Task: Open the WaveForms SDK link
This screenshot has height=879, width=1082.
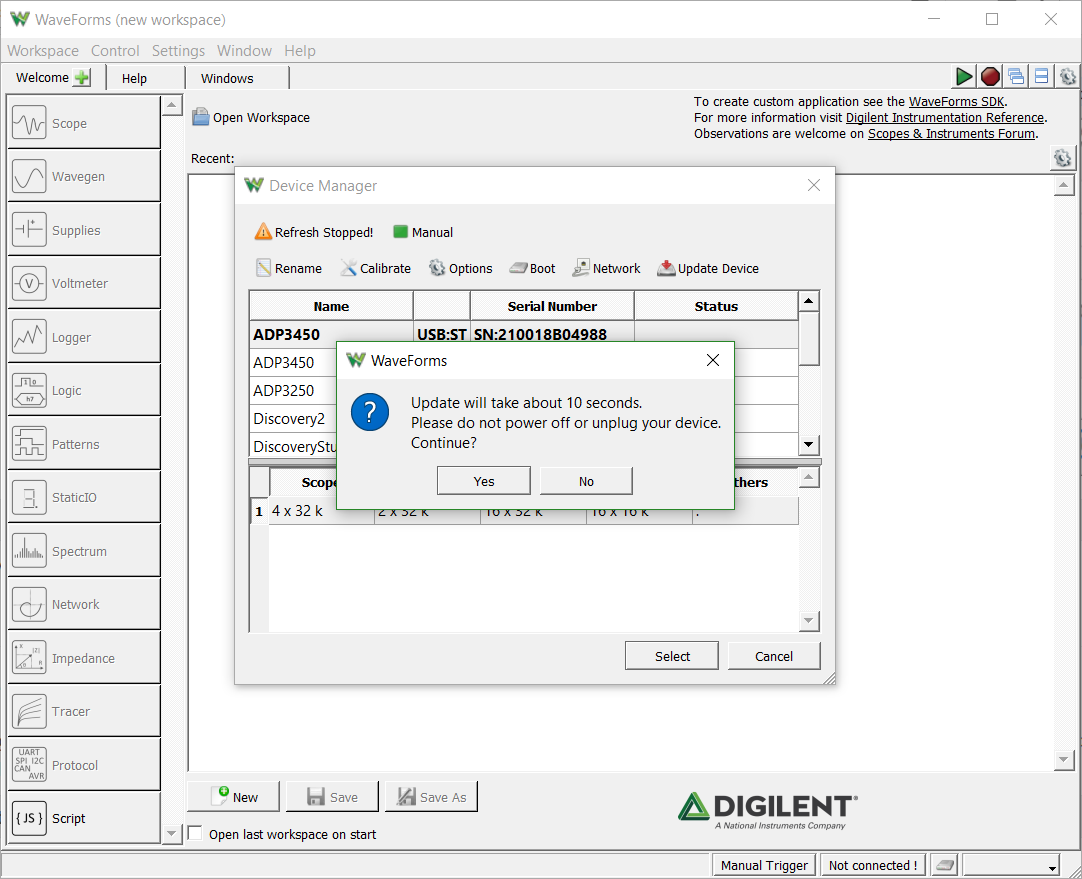Action: click(x=956, y=101)
